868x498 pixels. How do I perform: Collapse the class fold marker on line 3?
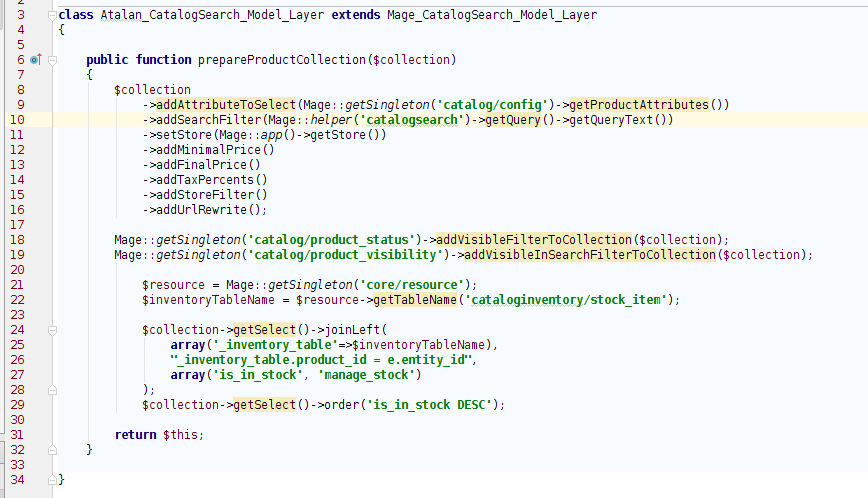click(52, 15)
